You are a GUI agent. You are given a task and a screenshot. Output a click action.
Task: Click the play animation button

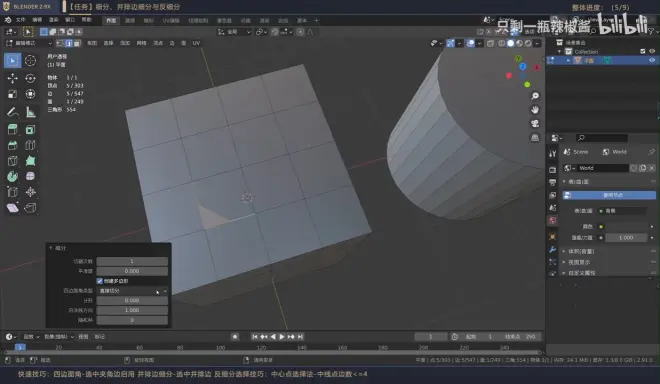[282, 336]
